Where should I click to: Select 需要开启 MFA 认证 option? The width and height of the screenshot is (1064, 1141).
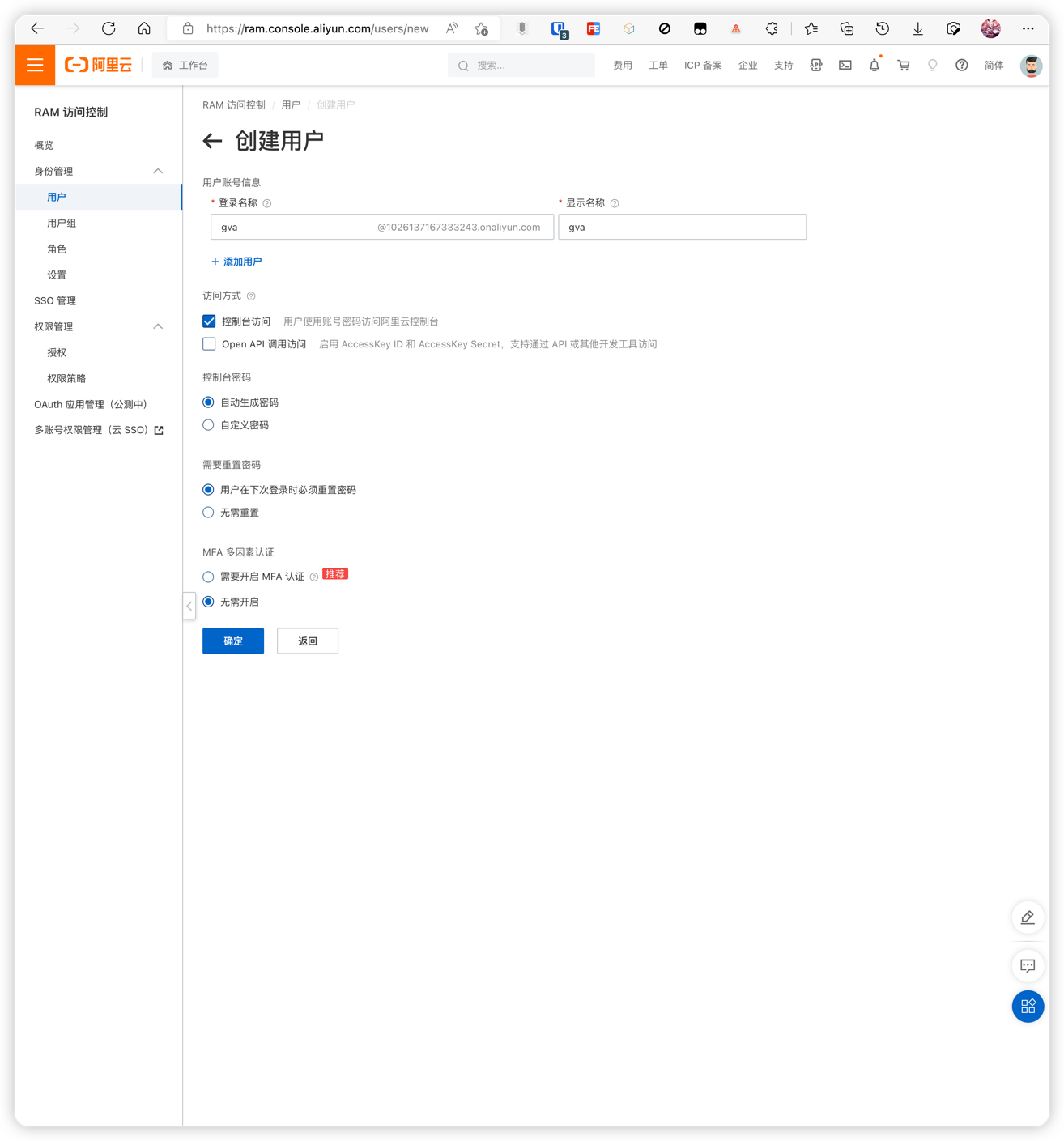point(209,577)
